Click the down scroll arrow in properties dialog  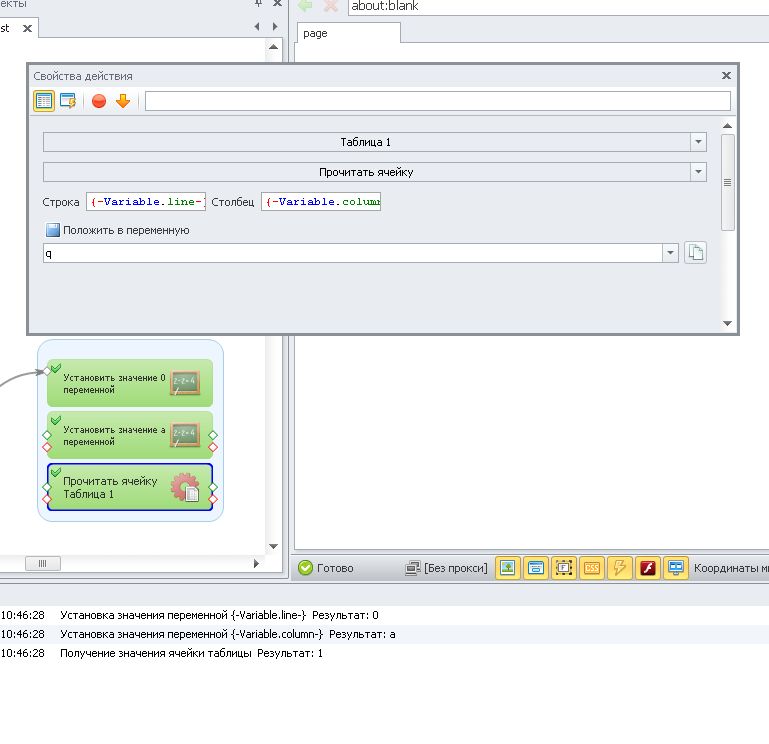click(x=727, y=323)
